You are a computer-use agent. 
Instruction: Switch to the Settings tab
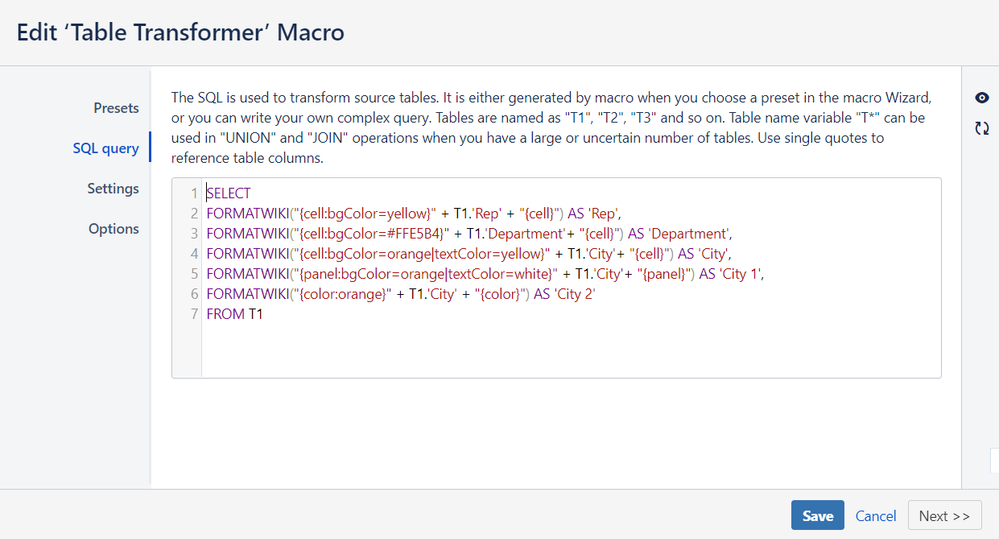(x=113, y=188)
